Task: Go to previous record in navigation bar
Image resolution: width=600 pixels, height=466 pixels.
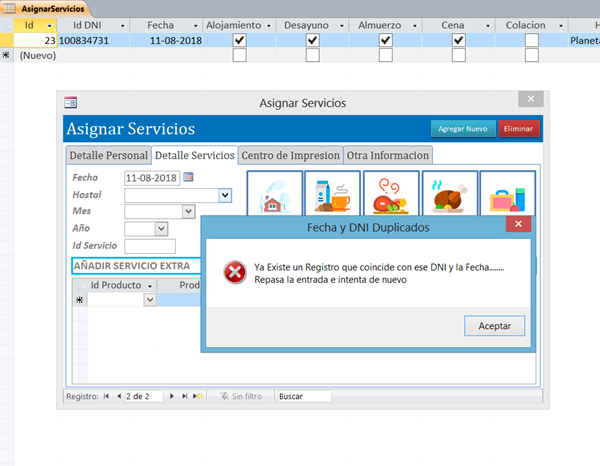Action: (x=119, y=396)
